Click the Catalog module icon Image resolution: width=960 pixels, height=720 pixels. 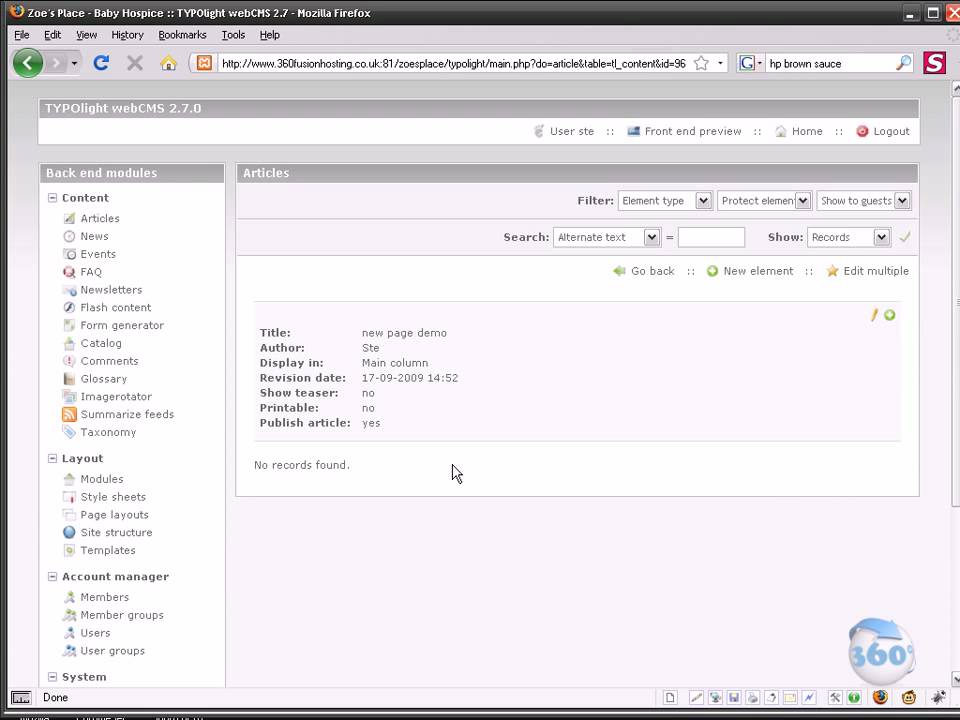tap(69, 343)
